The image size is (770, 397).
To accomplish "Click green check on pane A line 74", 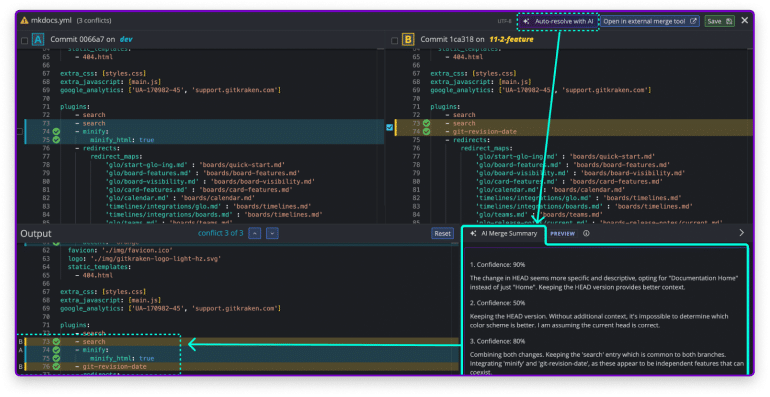I will coord(56,132).
